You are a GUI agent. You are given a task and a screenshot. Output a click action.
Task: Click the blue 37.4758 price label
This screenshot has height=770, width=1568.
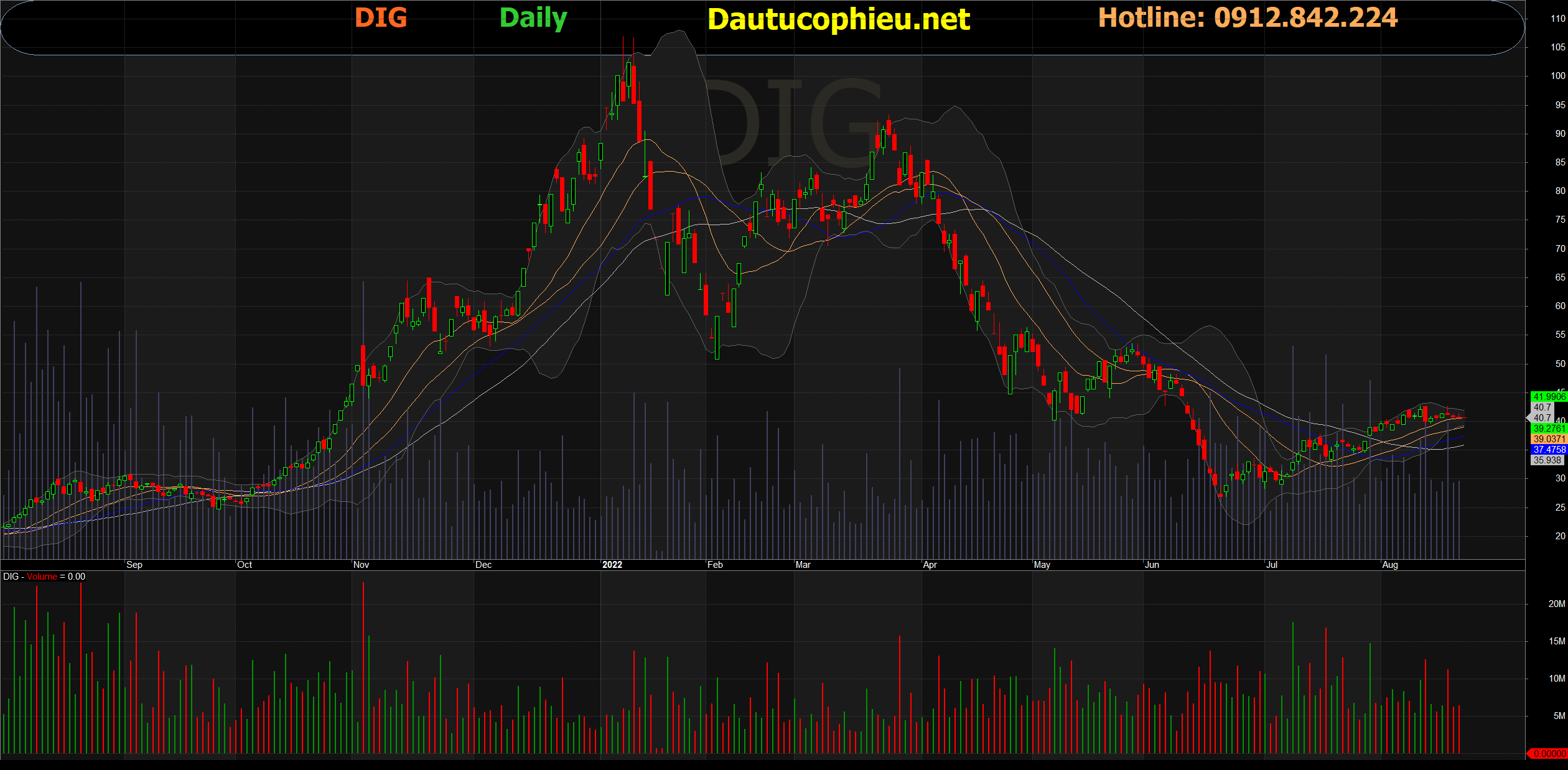tap(1548, 450)
